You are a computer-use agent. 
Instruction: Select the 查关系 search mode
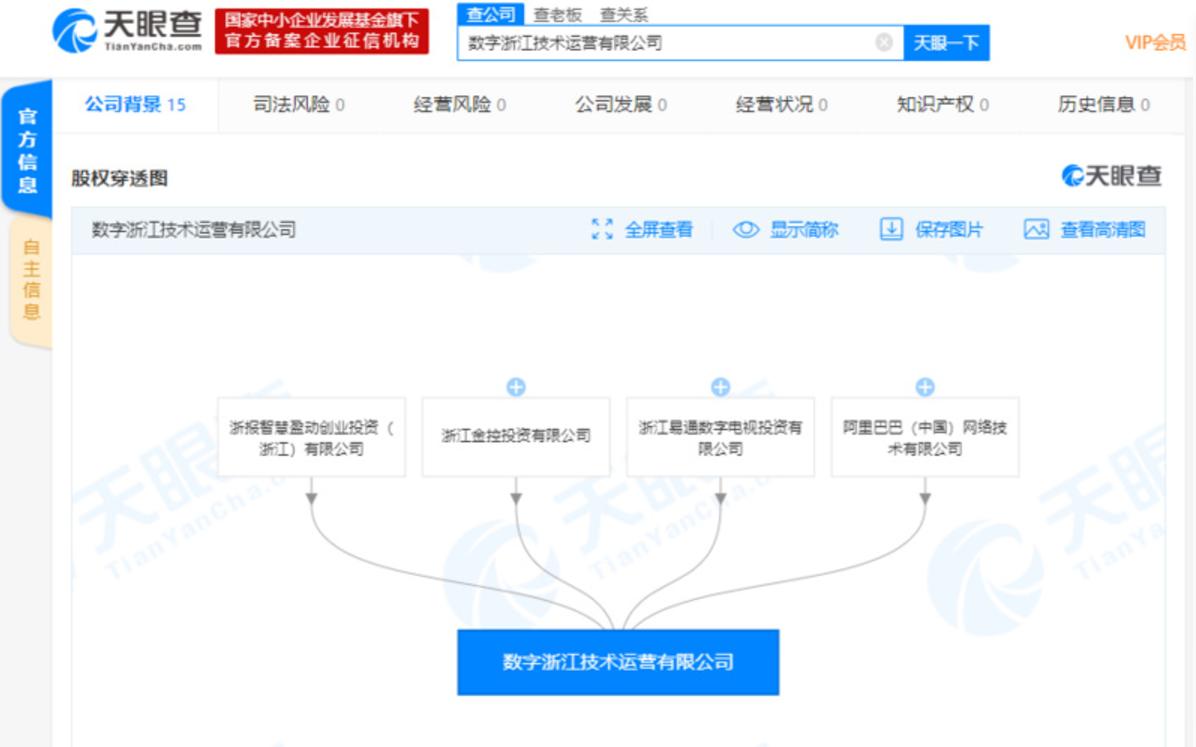point(624,14)
